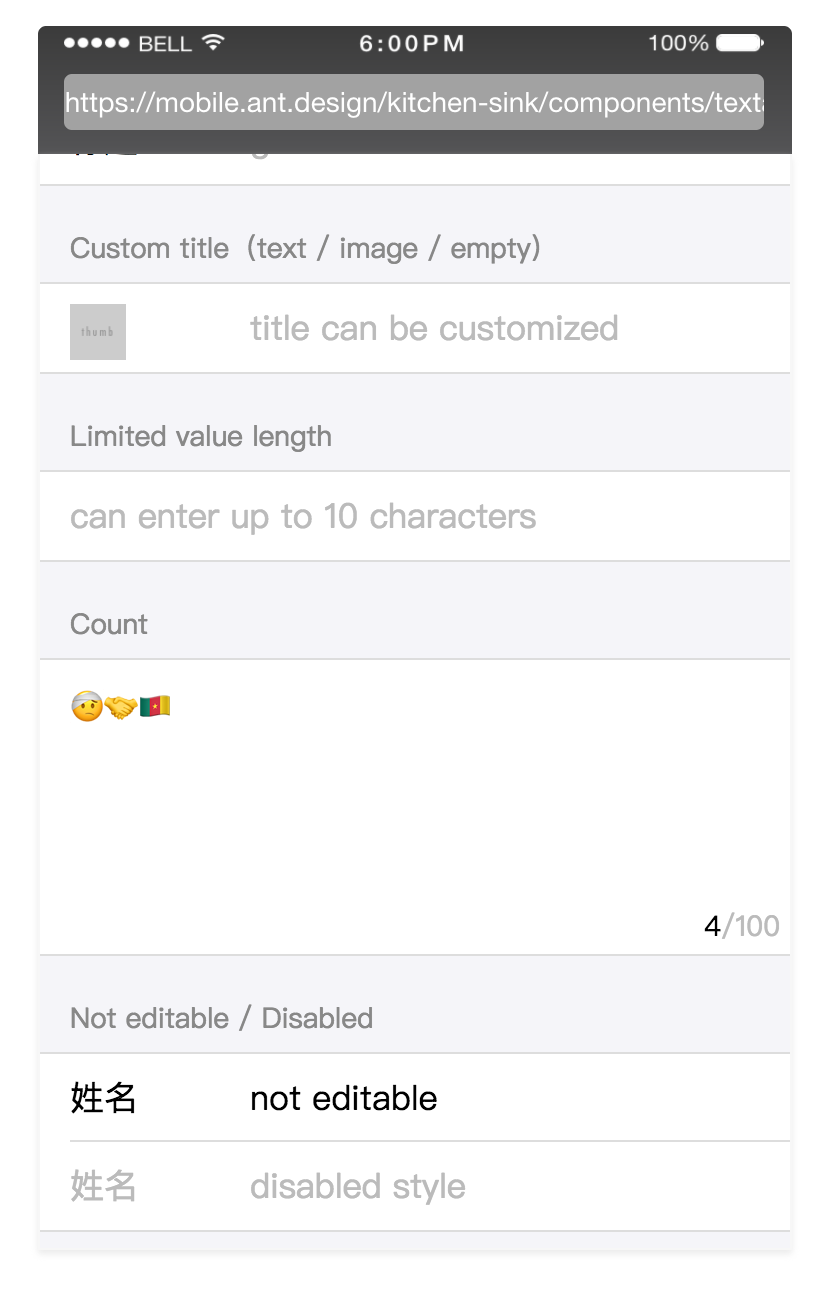The width and height of the screenshot is (840, 1312).
Task: Click the 'can enter up to 10 characters' field
Action: point(302,516)
